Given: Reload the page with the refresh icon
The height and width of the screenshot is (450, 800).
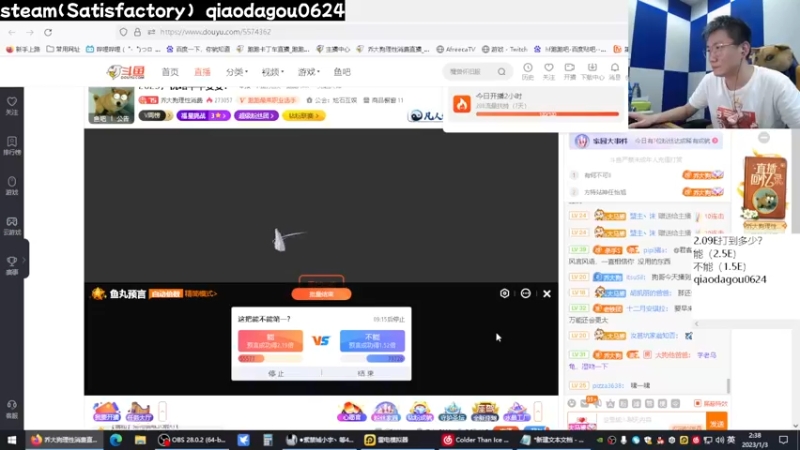Looking at the screenshot, I should pyautogui.click(x=48, y=32).
